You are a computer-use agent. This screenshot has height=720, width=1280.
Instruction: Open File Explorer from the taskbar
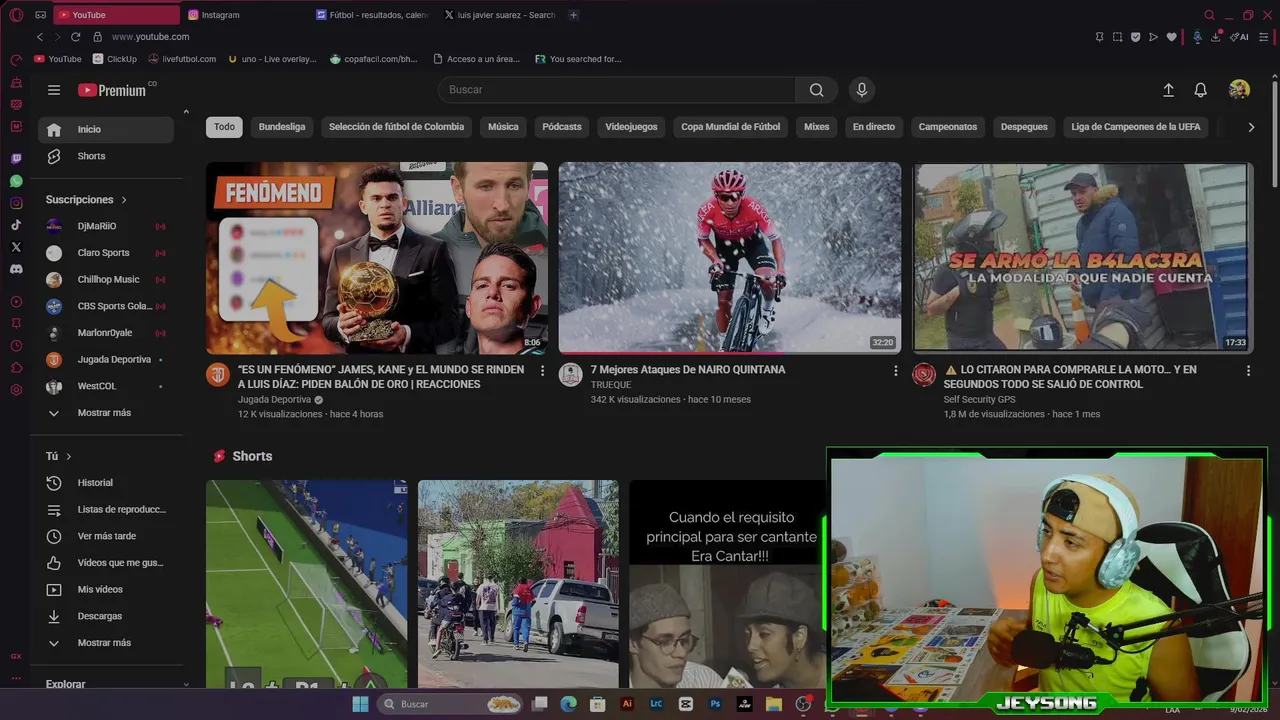773,704
